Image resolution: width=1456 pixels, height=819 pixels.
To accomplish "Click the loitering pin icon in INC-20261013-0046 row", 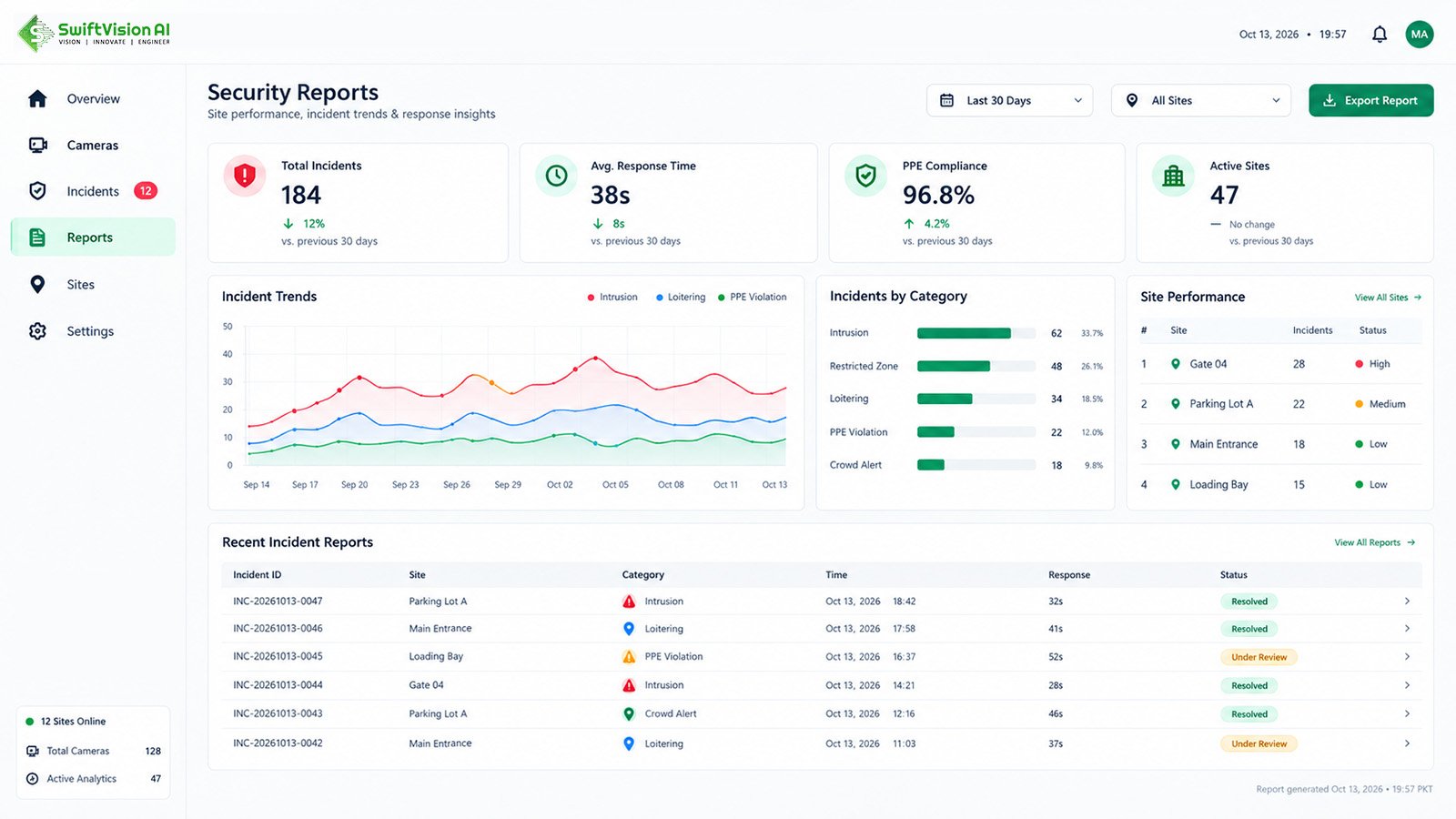I will (x=629, y=629).
